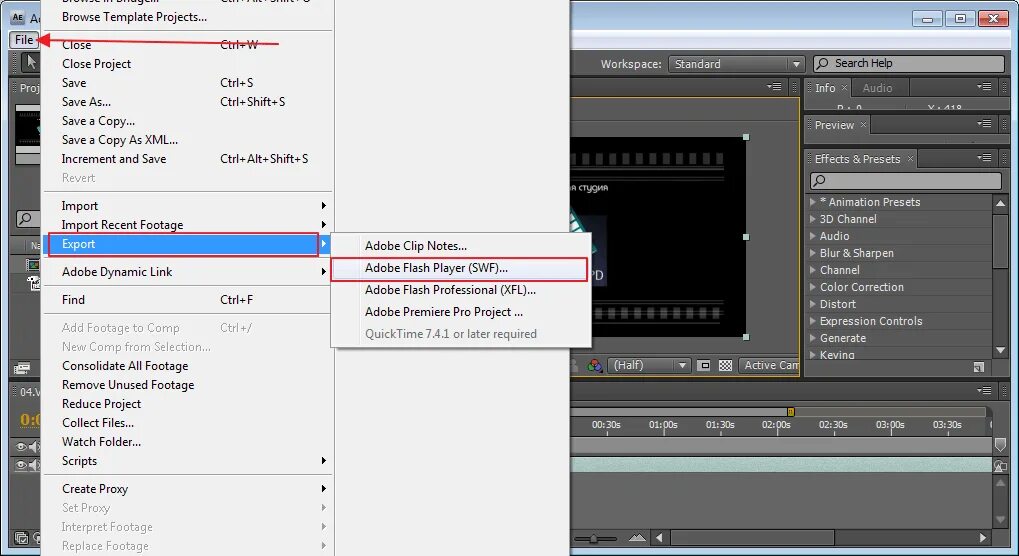
Task: Choose Adobe Premiere Pro Project export
Action: 461,312
